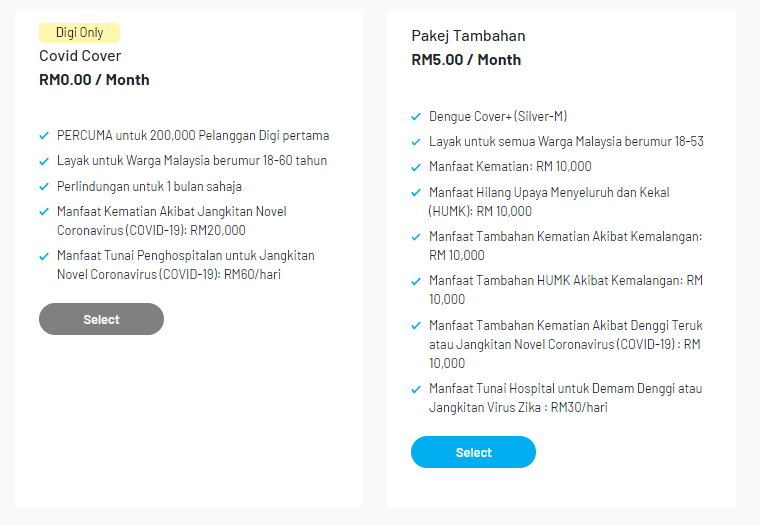
Task: Click checkmark beside Kematian Akibat Denggi Teruk
Action: (x=416, y=326)
